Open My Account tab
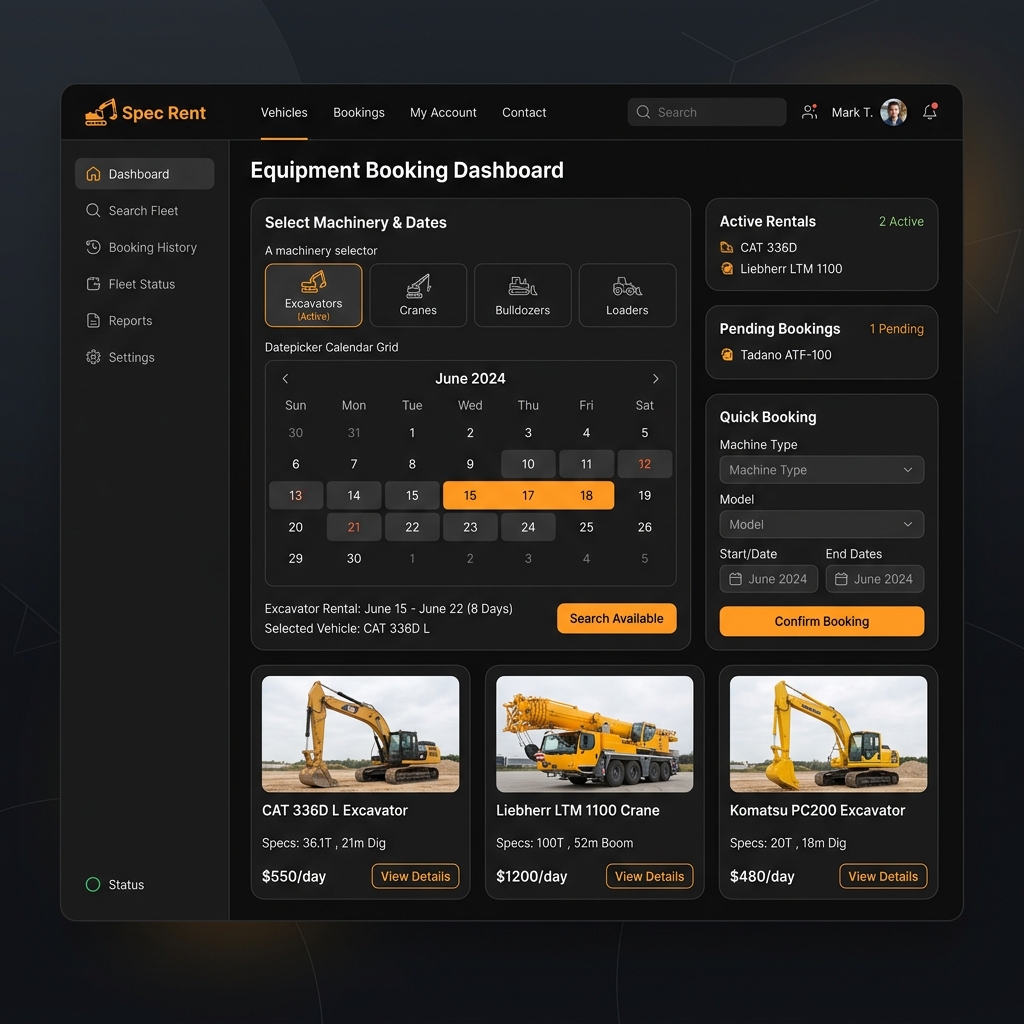1024x1024 pixels. [x=443, y=112]
